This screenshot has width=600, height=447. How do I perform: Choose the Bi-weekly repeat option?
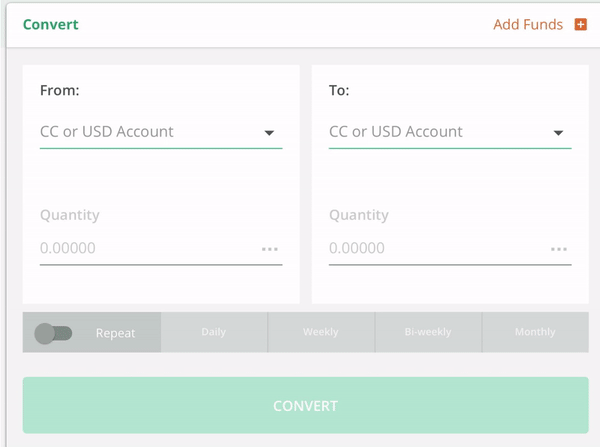coord(428,332)
